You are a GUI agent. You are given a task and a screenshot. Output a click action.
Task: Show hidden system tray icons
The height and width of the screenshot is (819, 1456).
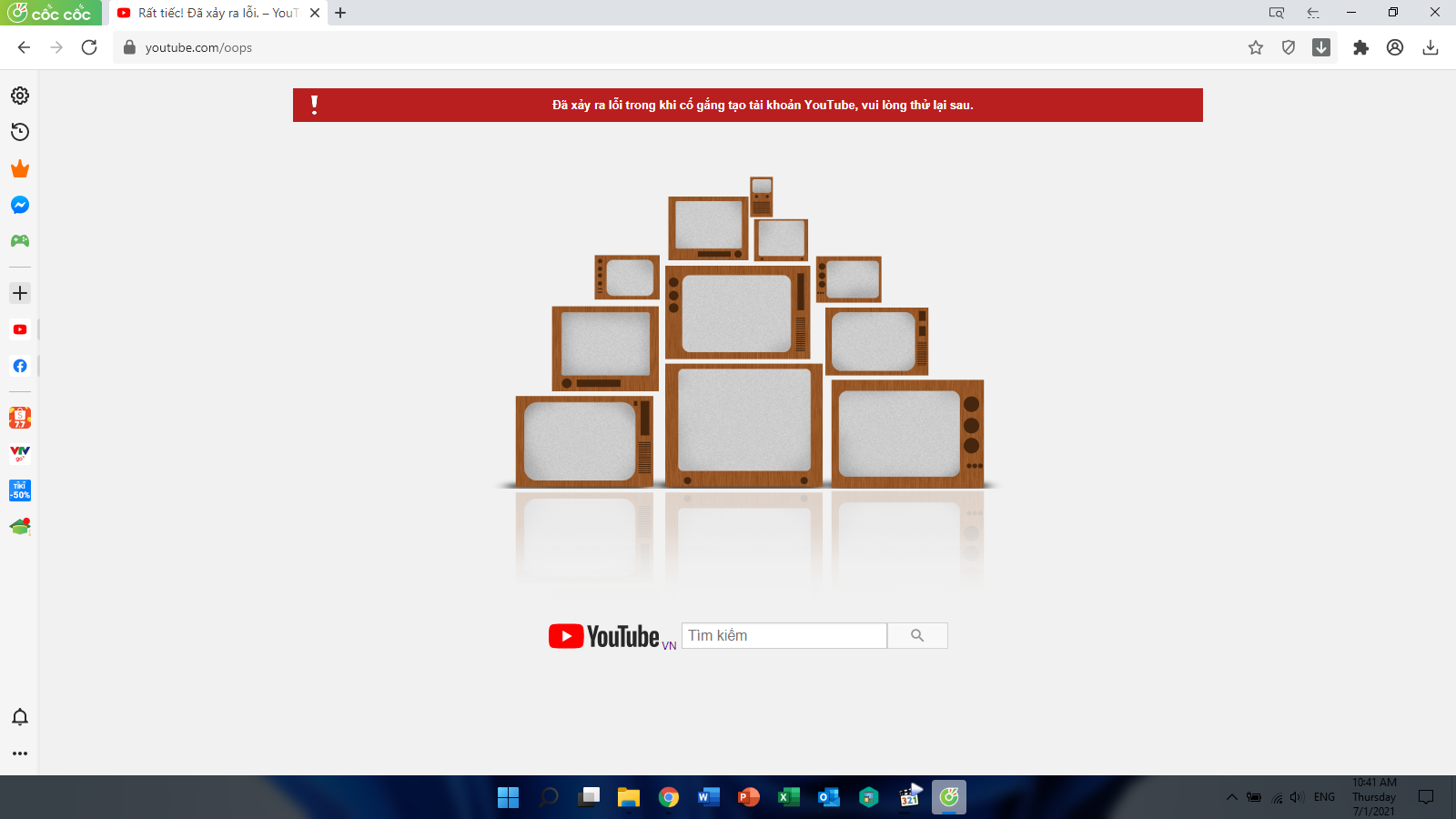1232,797
